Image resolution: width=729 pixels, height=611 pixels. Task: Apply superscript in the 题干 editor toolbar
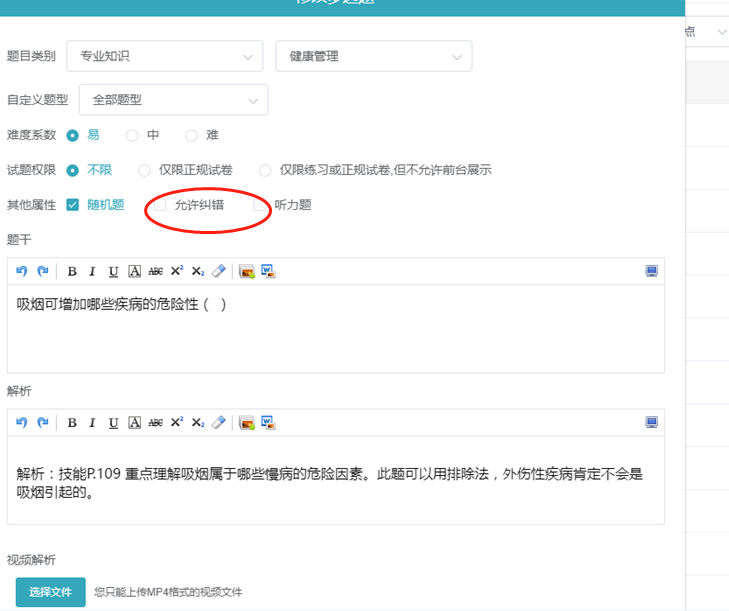coord(177,271)
